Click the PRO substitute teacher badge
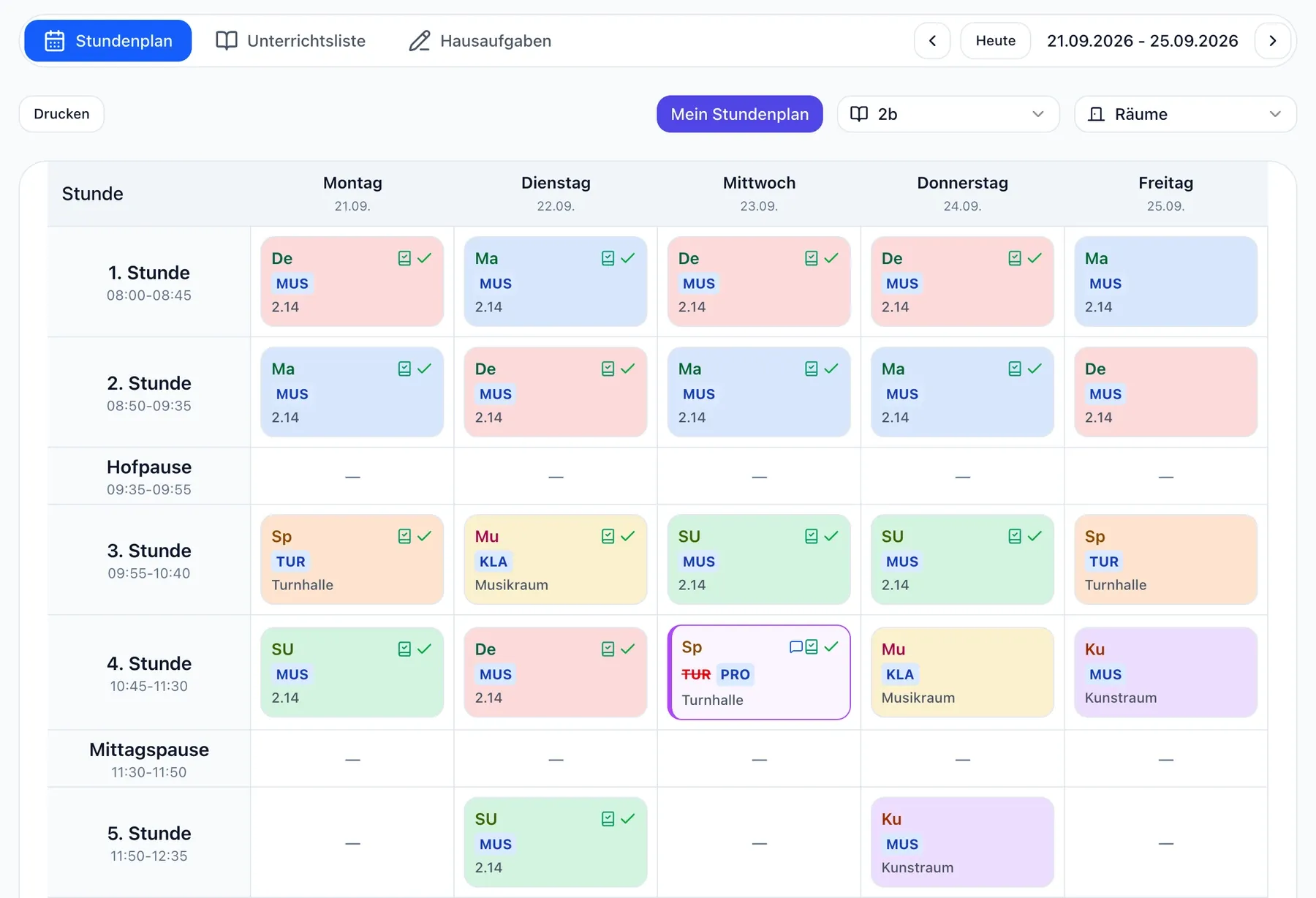Screen dimensions: 1316x898 (735, 674)
